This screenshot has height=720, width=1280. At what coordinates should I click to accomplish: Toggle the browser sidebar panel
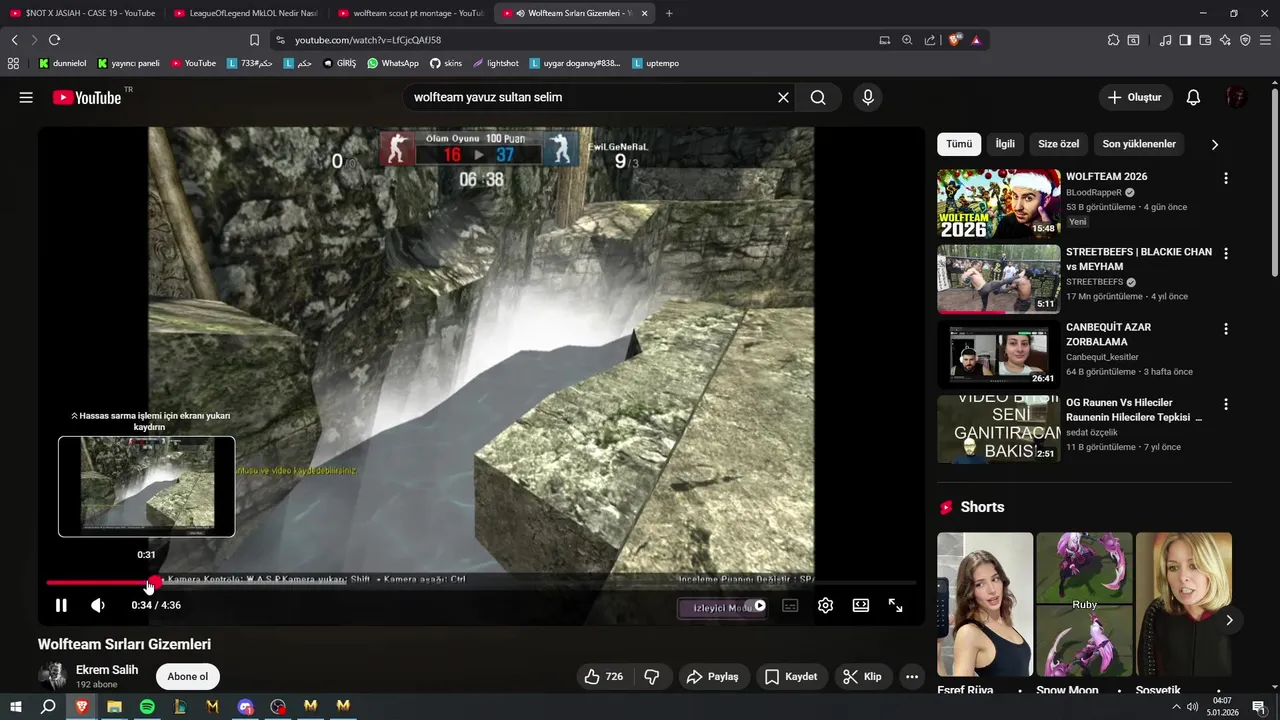[1185, 40]
